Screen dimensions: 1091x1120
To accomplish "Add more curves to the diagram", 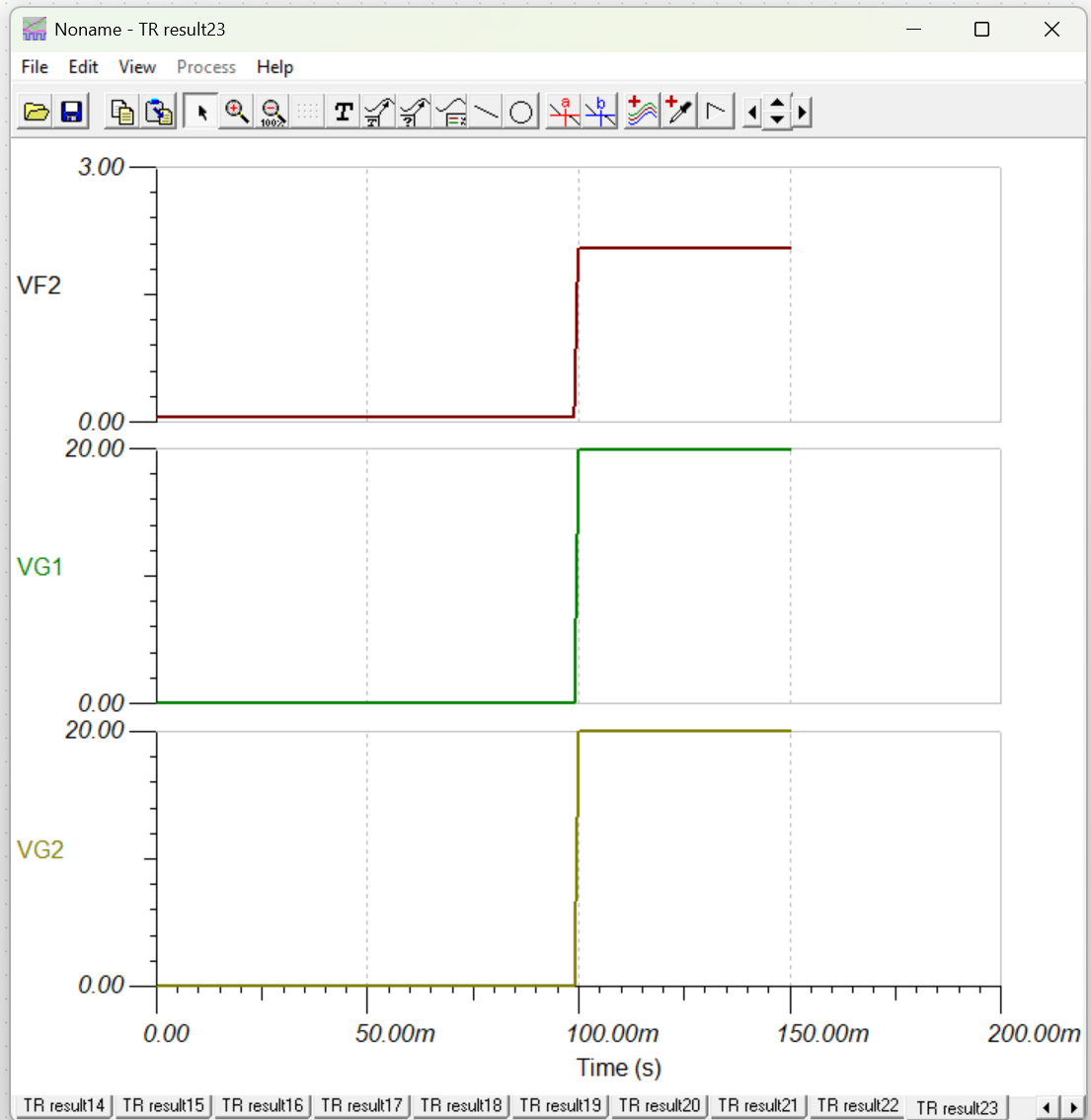I will pyautogui.click(x=642, y=113).
